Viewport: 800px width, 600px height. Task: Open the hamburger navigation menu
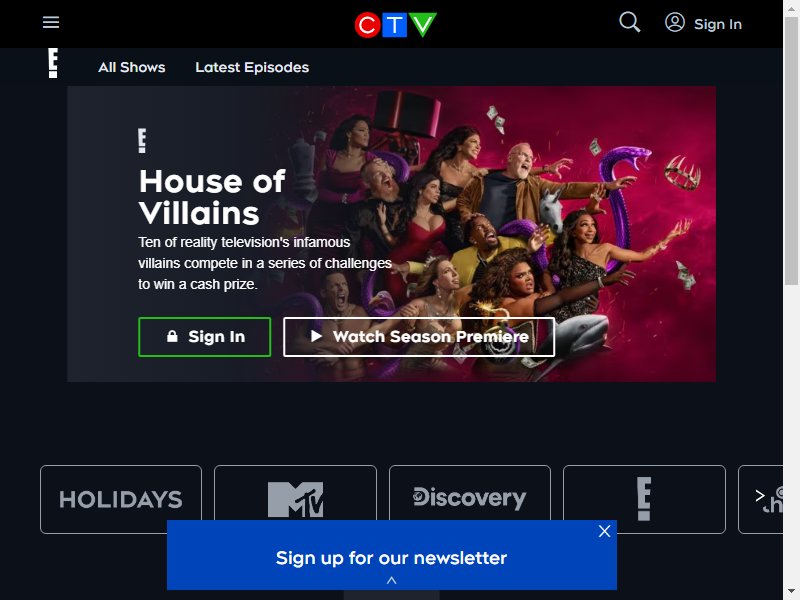51,22
